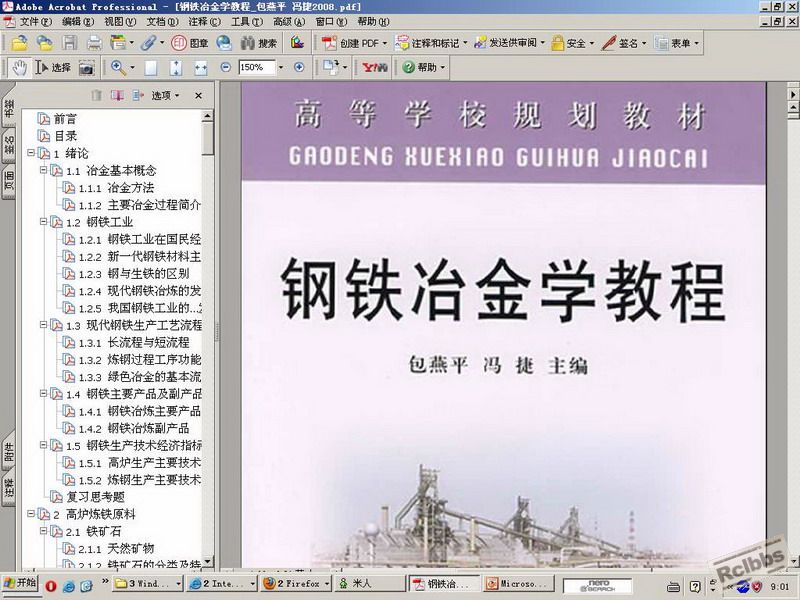Open the 选项 options dropdown in bookmarks panel
The image size is (800, 600).
pos(165,95)
